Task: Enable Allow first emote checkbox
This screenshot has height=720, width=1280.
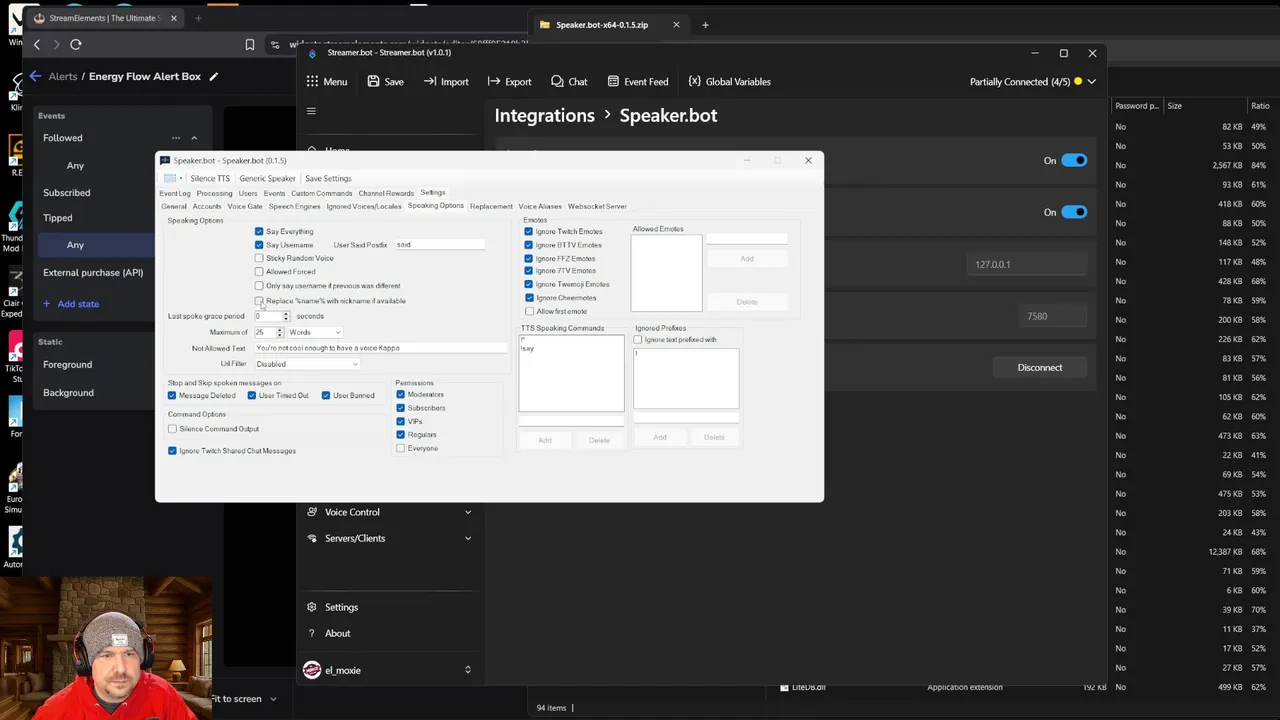Action: pos(530,311)
